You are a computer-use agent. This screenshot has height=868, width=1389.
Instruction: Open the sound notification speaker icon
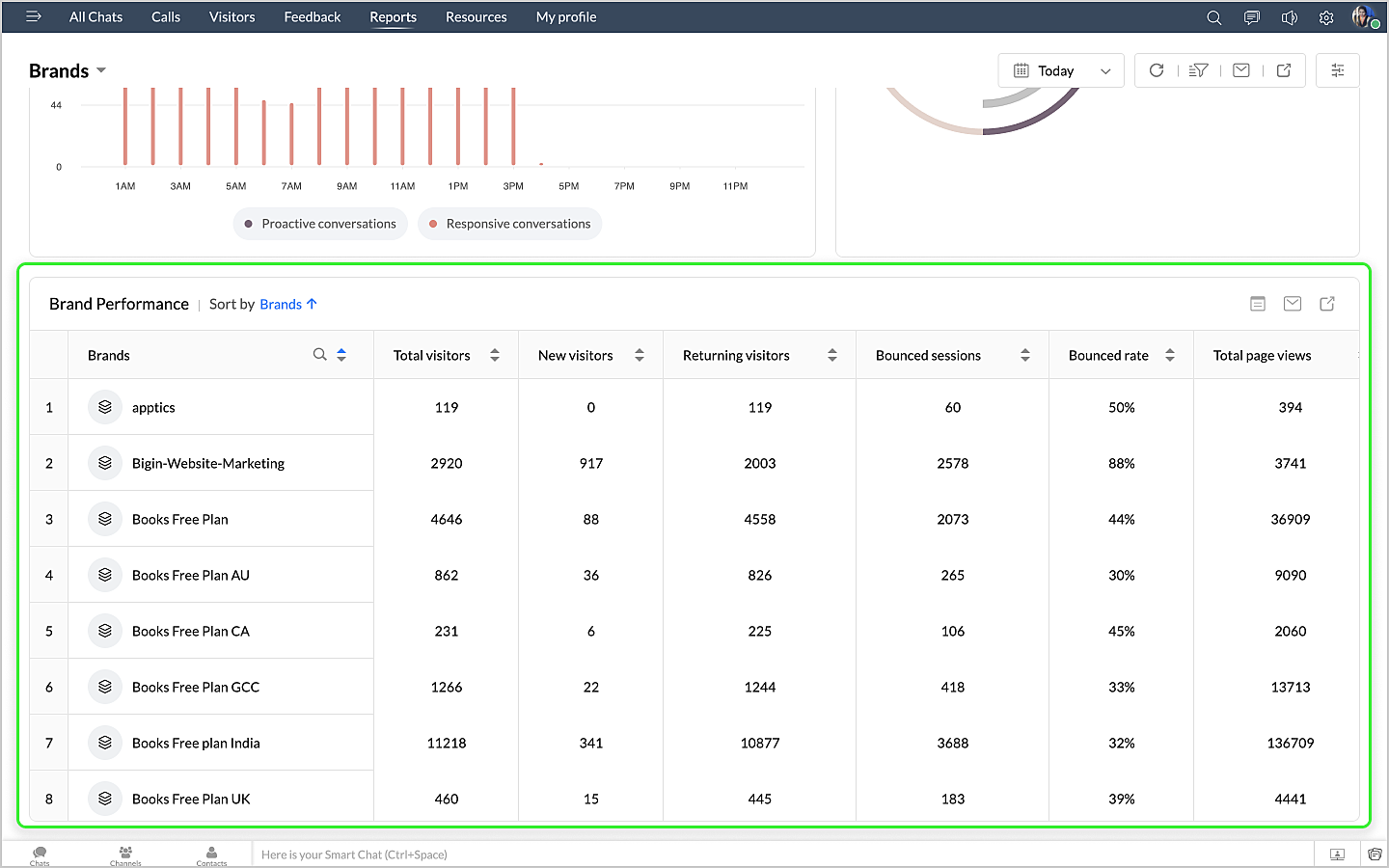point(1289,17)
